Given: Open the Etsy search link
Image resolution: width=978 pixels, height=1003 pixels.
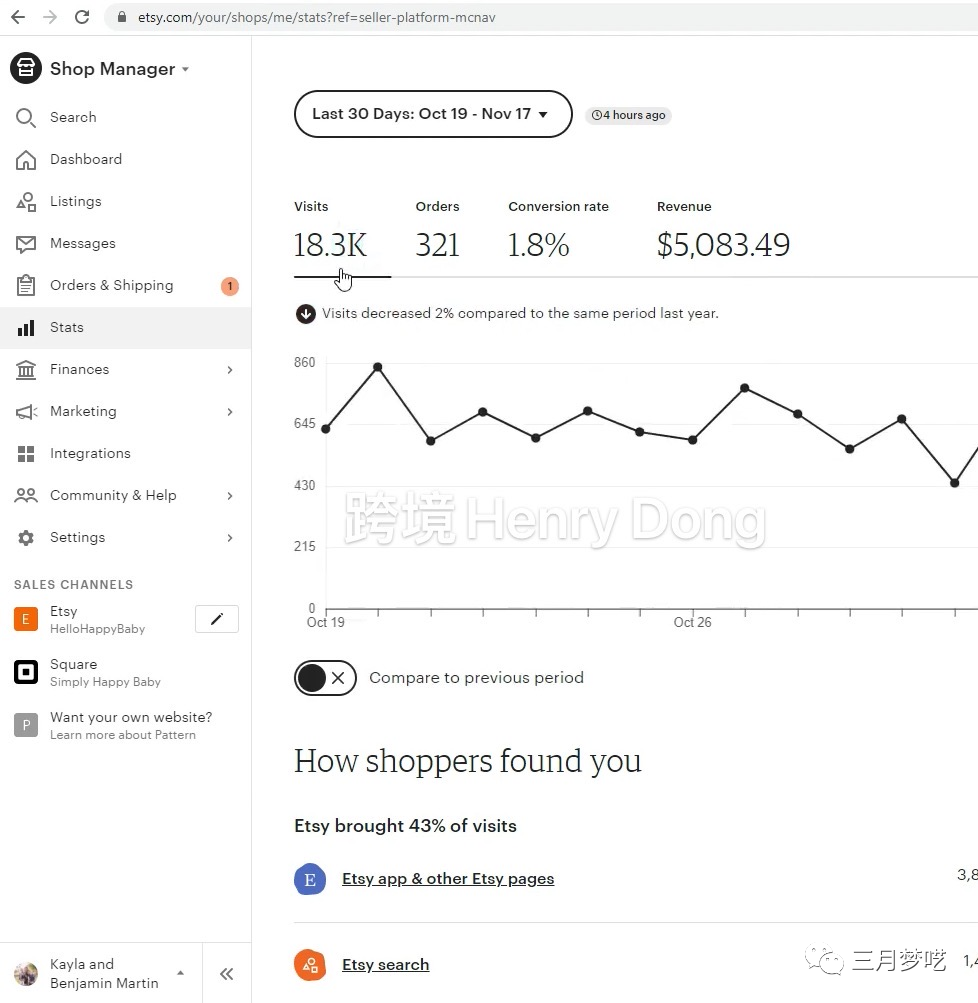Looking at the screenshot, I should pyautogui.click(x=385, y=965).
